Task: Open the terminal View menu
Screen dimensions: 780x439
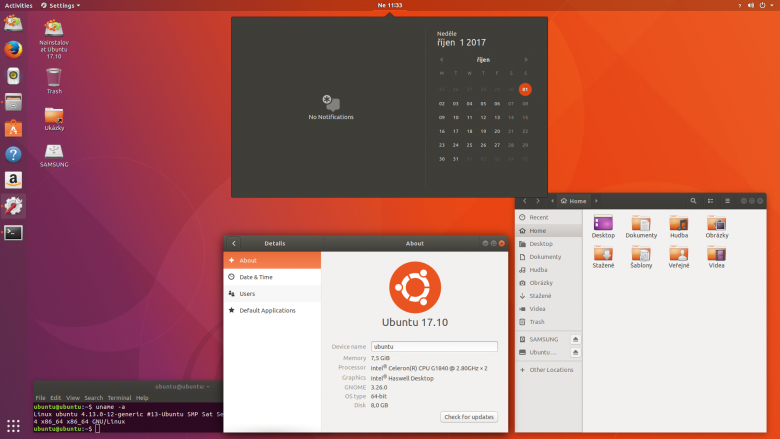Action: coord(73,398)
